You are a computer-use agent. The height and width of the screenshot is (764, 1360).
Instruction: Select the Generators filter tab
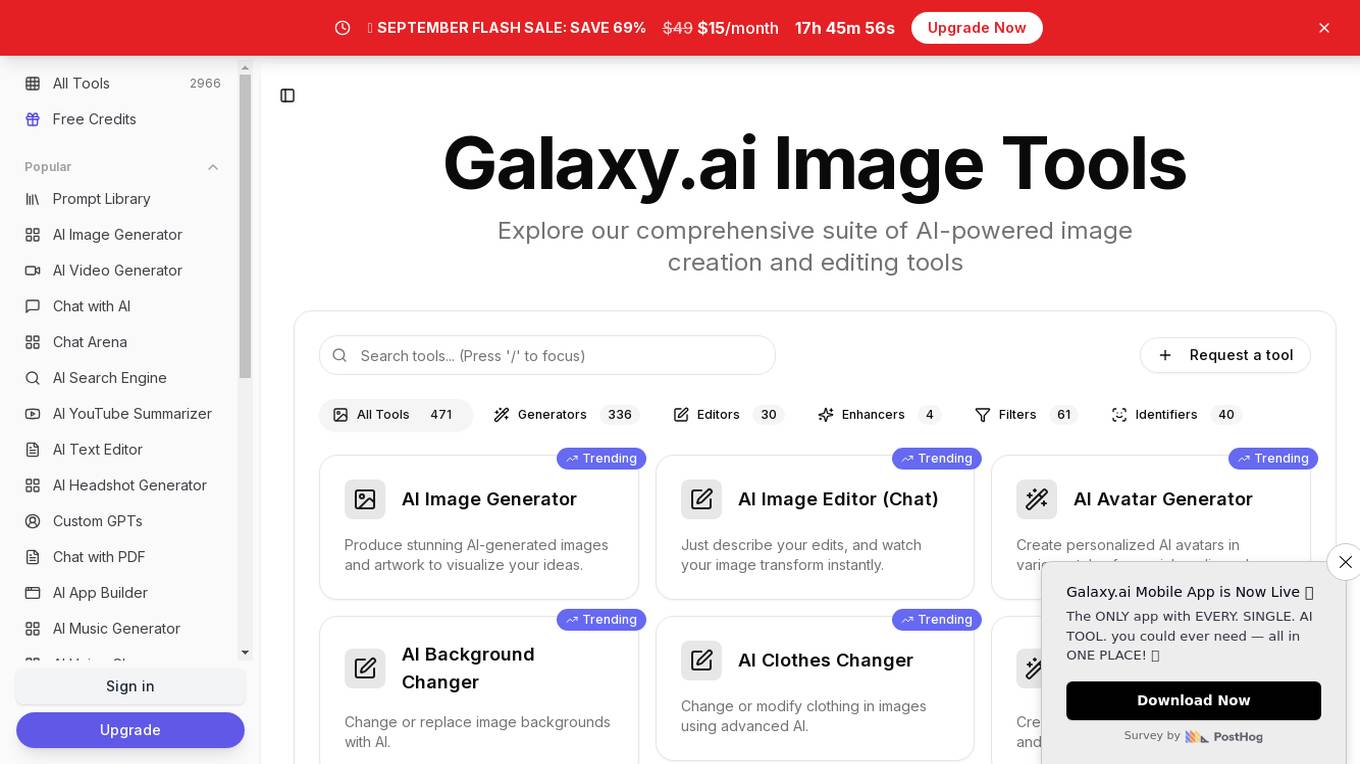[566, 415]
